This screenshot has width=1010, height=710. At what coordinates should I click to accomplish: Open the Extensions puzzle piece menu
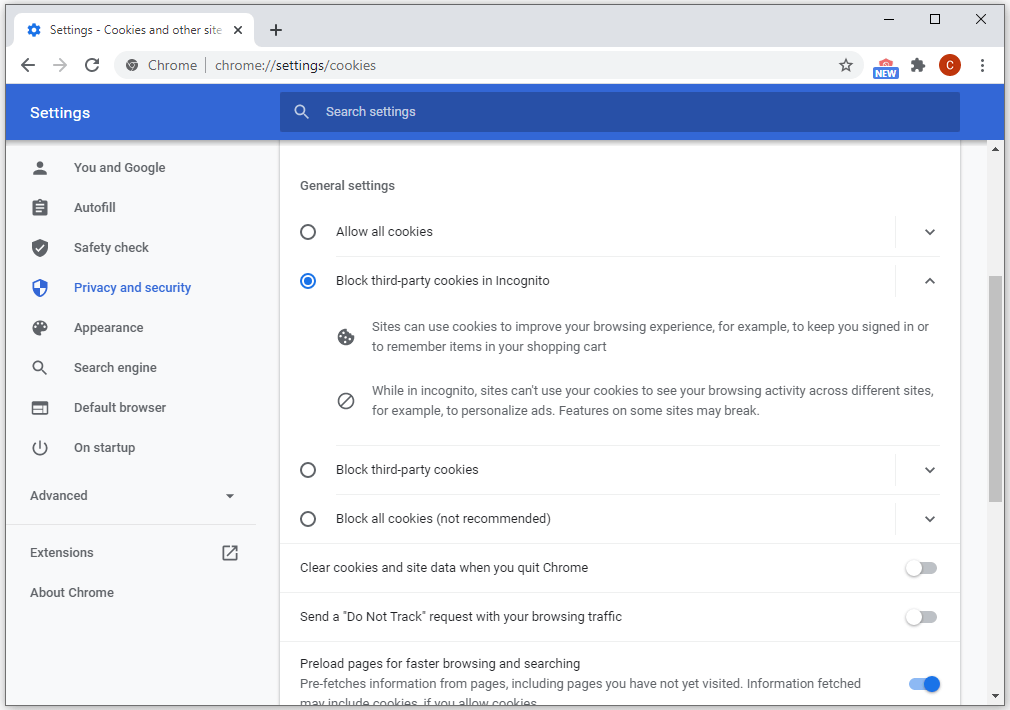pos(918,65)
